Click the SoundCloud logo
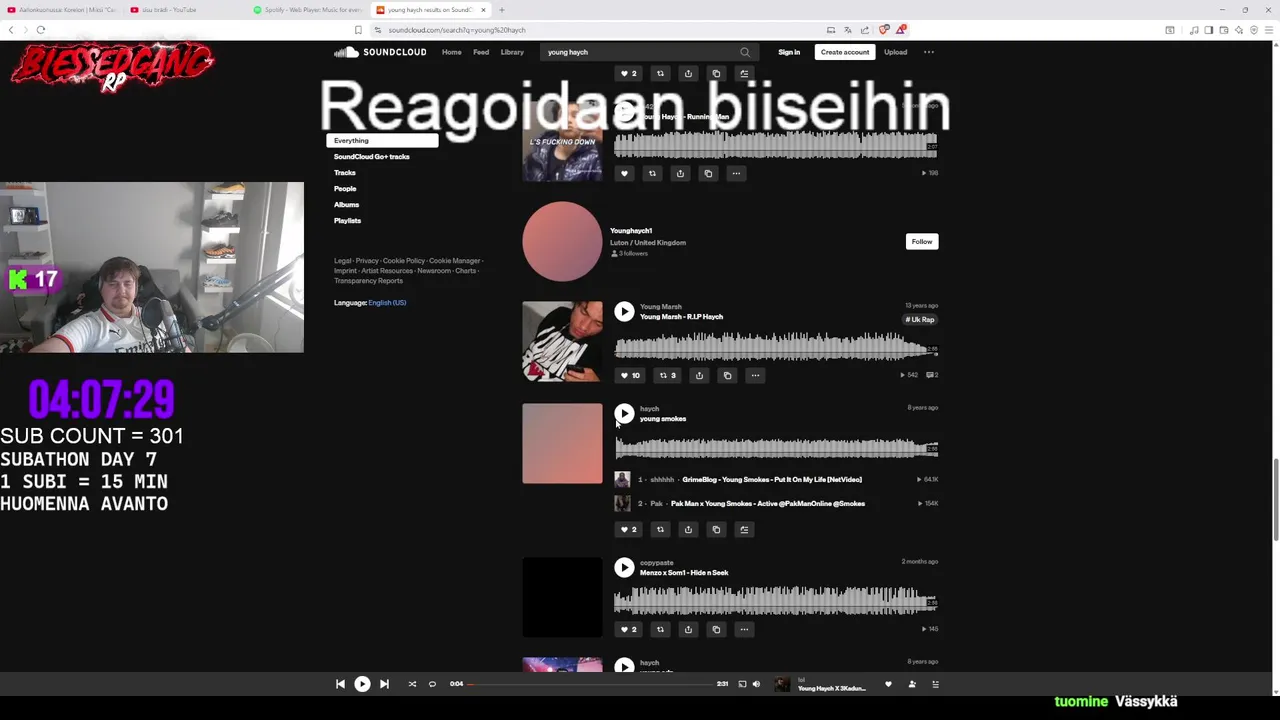This screenshot has height=720, width=1280. tap(380, 52)
